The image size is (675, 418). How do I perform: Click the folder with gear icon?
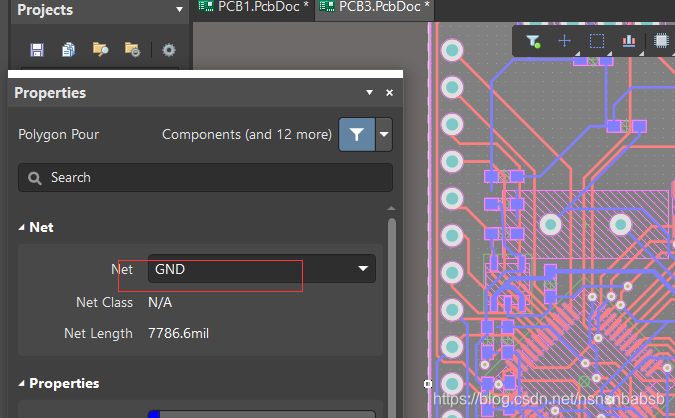pyautogui.click(x=132, y=50)
